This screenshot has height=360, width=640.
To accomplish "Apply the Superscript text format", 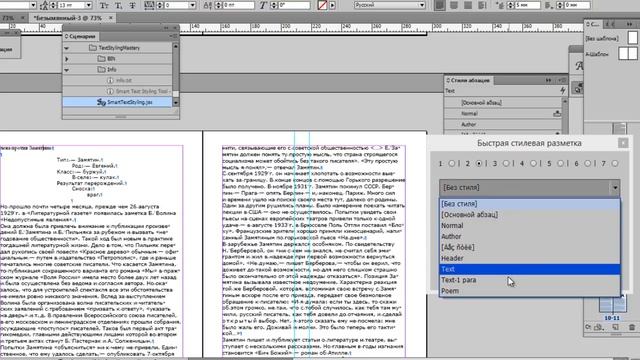I will point(118,5).
